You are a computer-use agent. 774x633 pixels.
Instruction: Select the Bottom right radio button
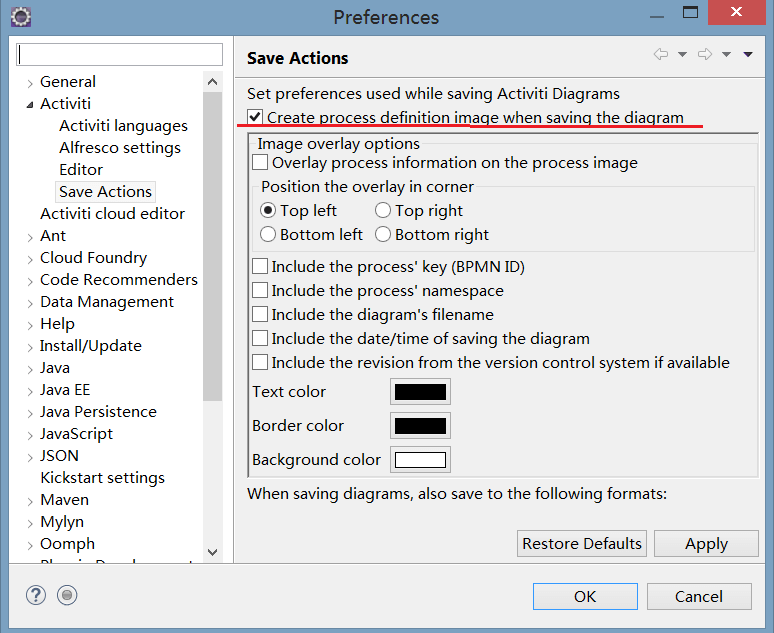tap(383, 235)
